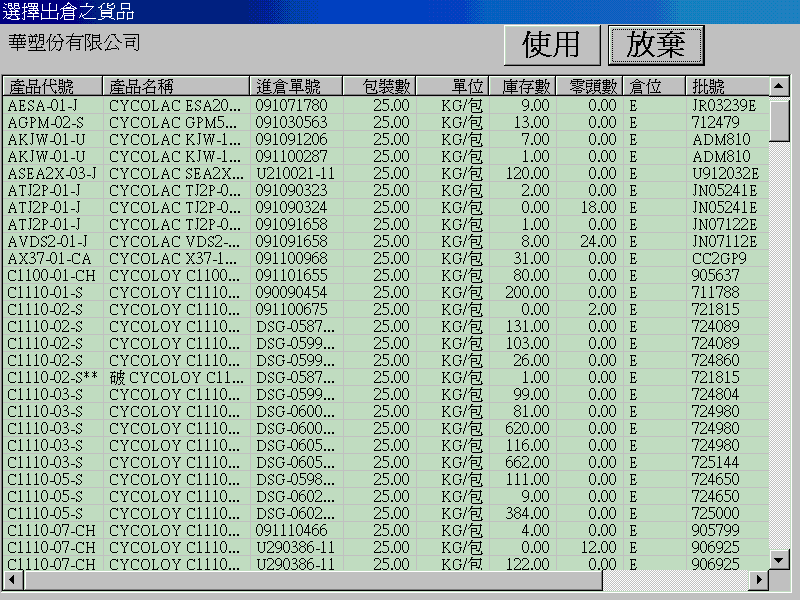
Task: Click batch number 725144
Action: coord(715,462)
